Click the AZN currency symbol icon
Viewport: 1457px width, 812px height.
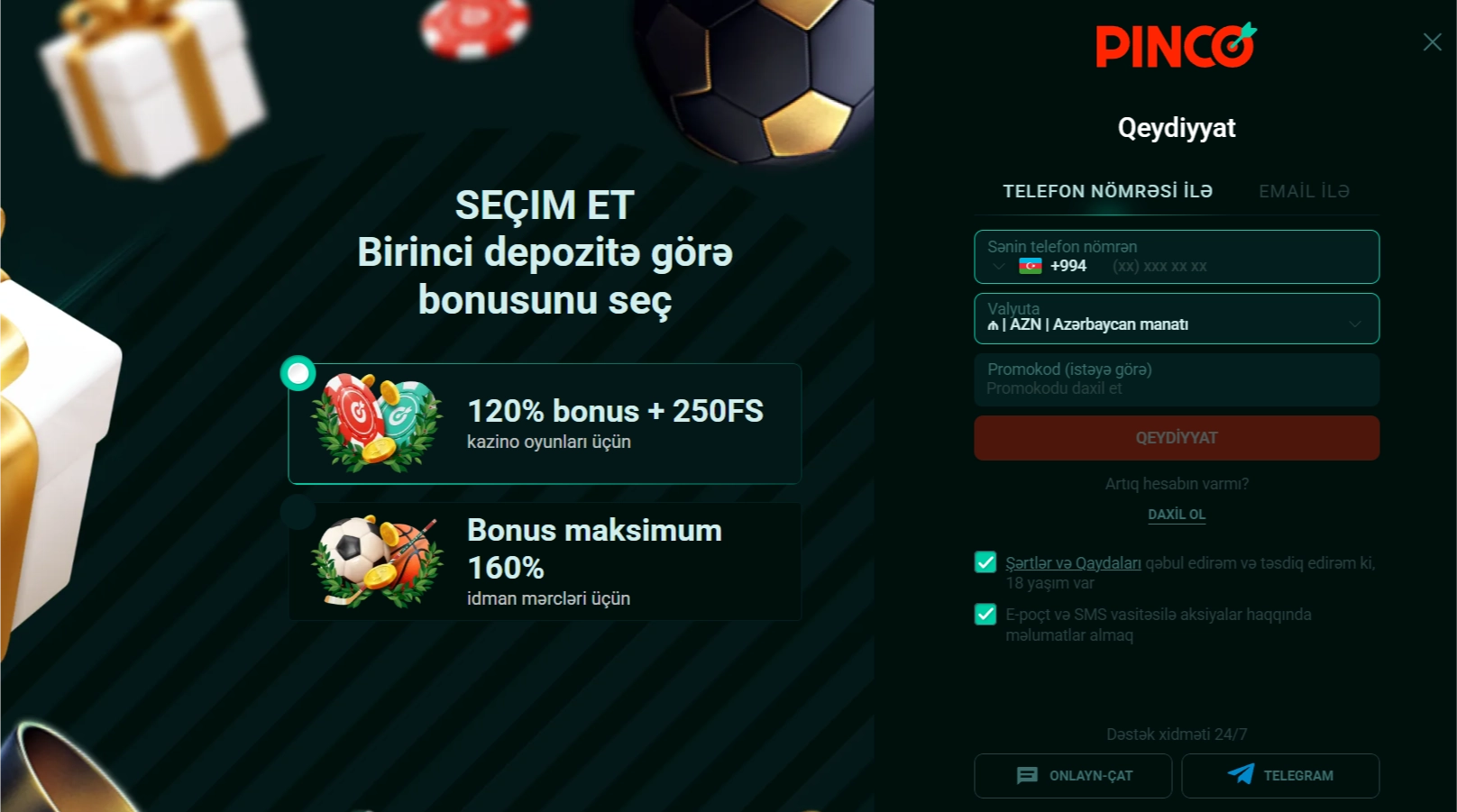tap(993, 325)
